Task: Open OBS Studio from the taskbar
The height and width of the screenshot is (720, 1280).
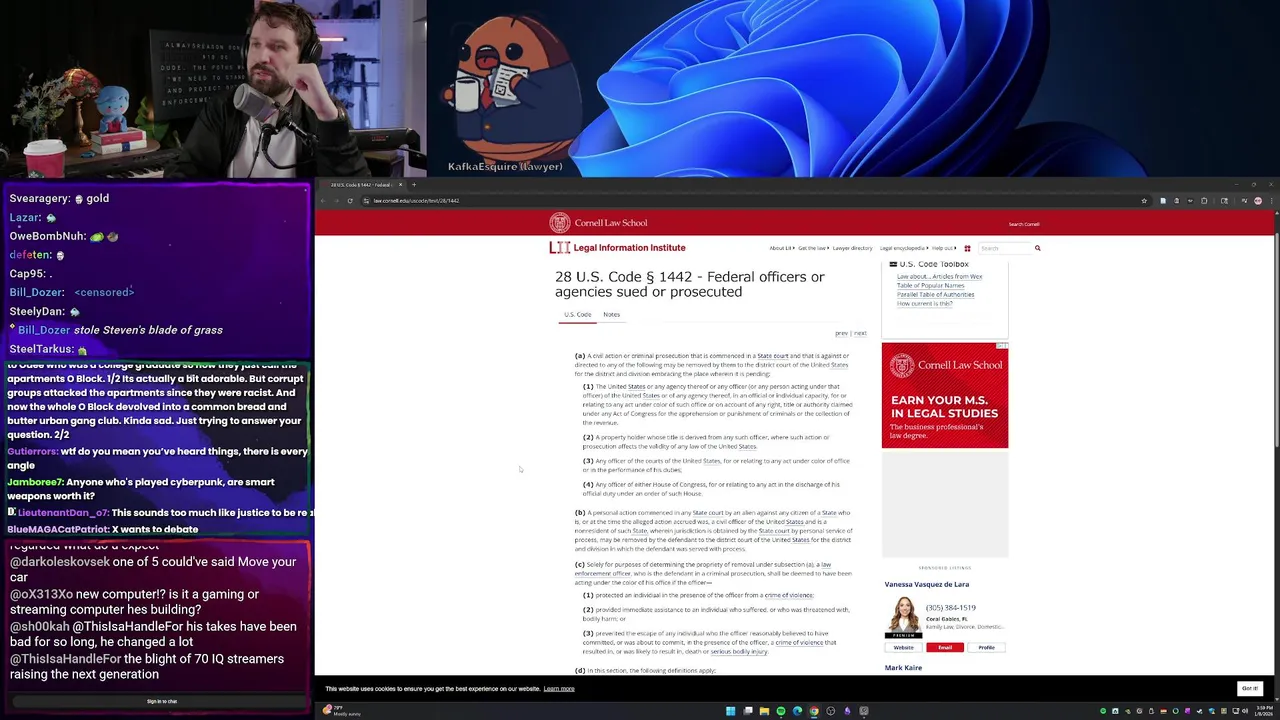Action: [831, 711]
